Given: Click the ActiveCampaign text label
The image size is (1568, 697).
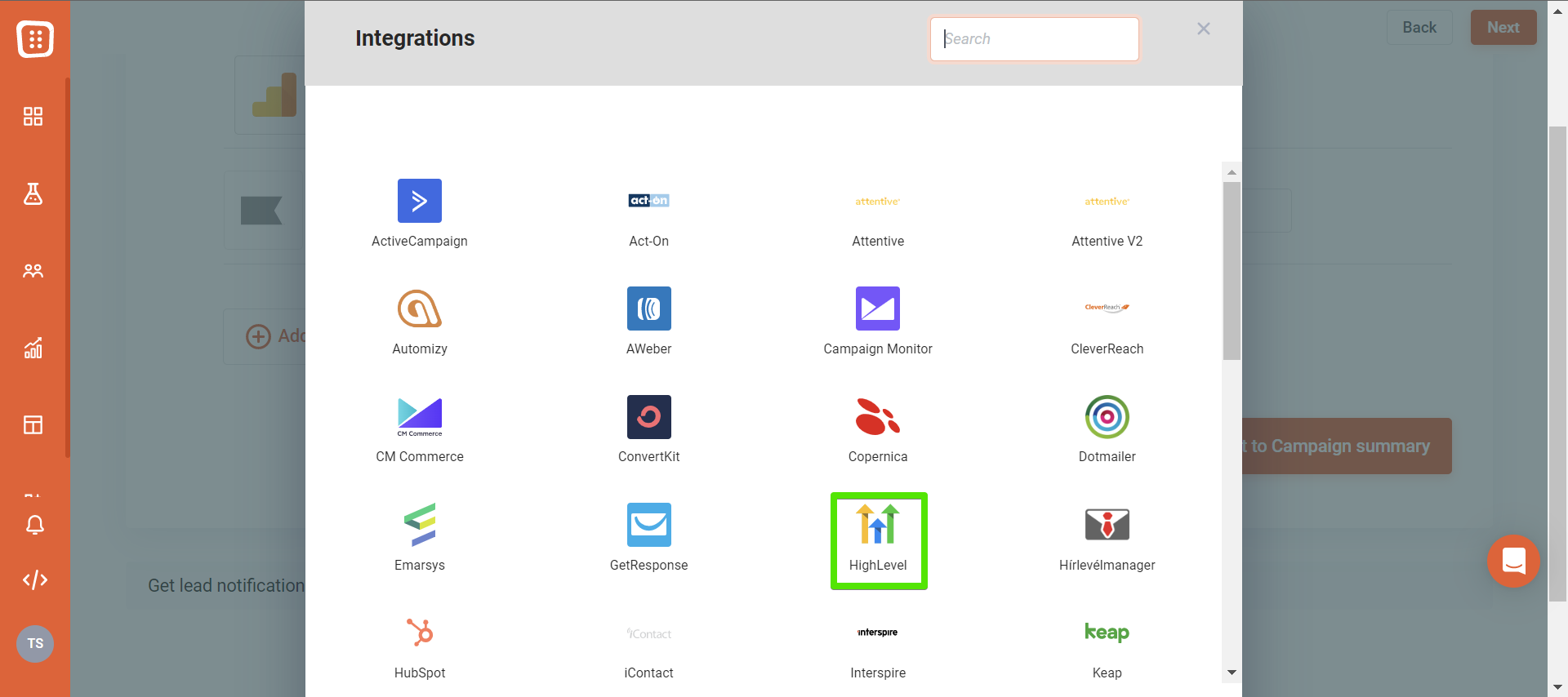Looking at the screenshot, I should point(419,242).
